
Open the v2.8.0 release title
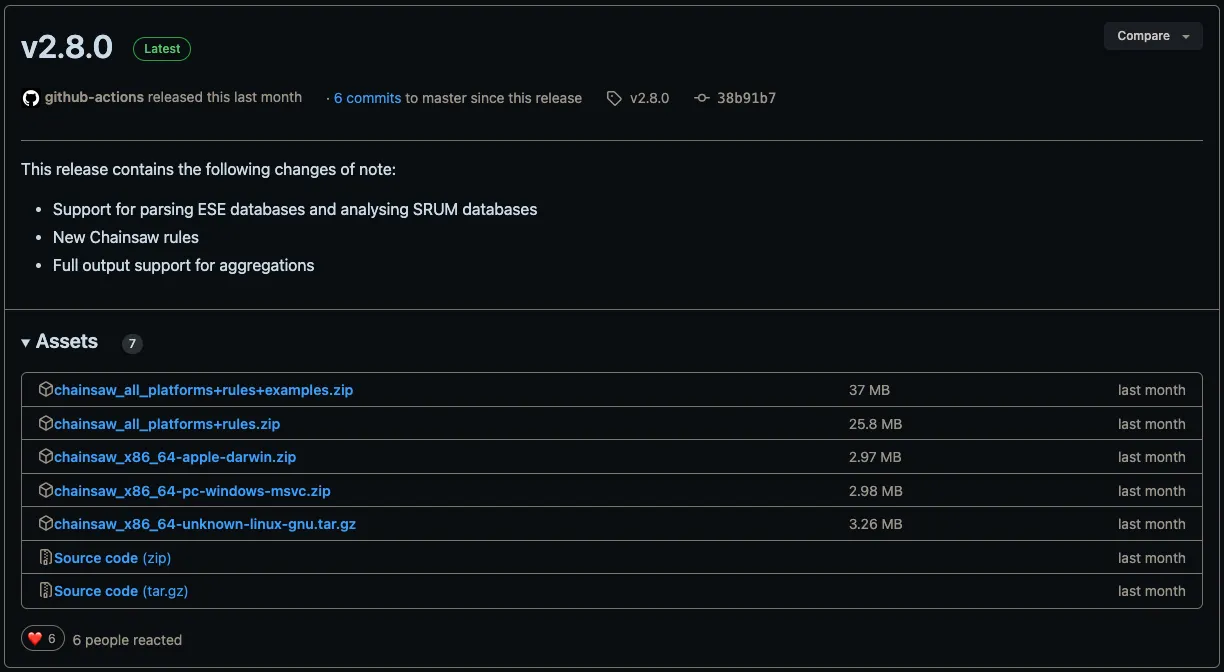[x=67, y=47]
